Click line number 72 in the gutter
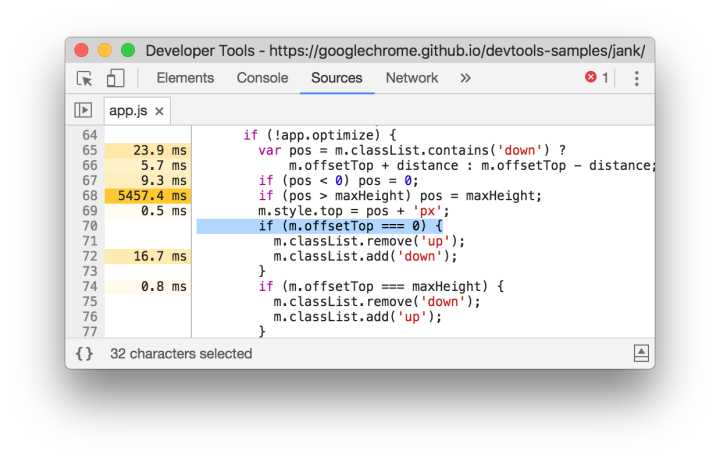 click(90, 256)
